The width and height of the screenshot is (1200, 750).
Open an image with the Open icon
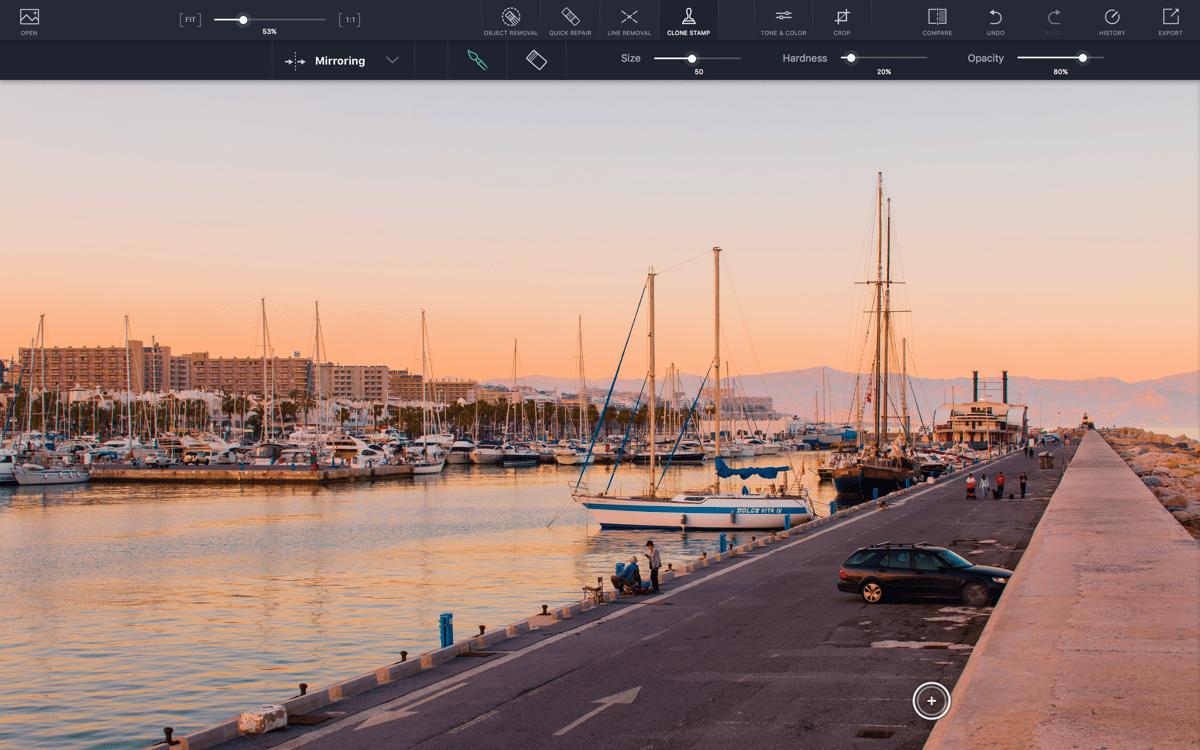[x=29, y=20]
